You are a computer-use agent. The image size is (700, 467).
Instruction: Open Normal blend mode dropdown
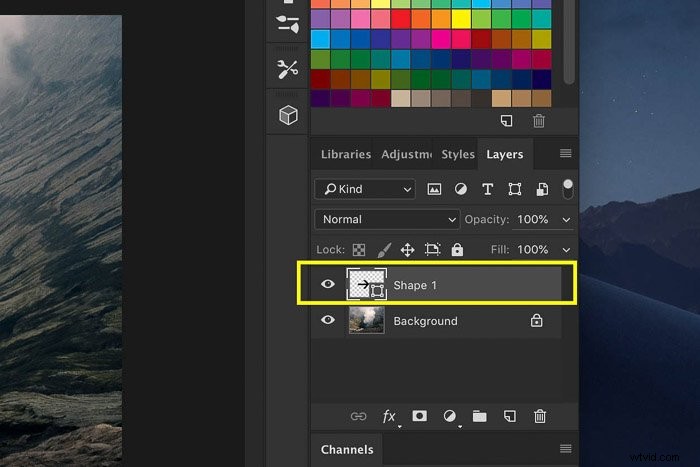[x=387, y=220]
